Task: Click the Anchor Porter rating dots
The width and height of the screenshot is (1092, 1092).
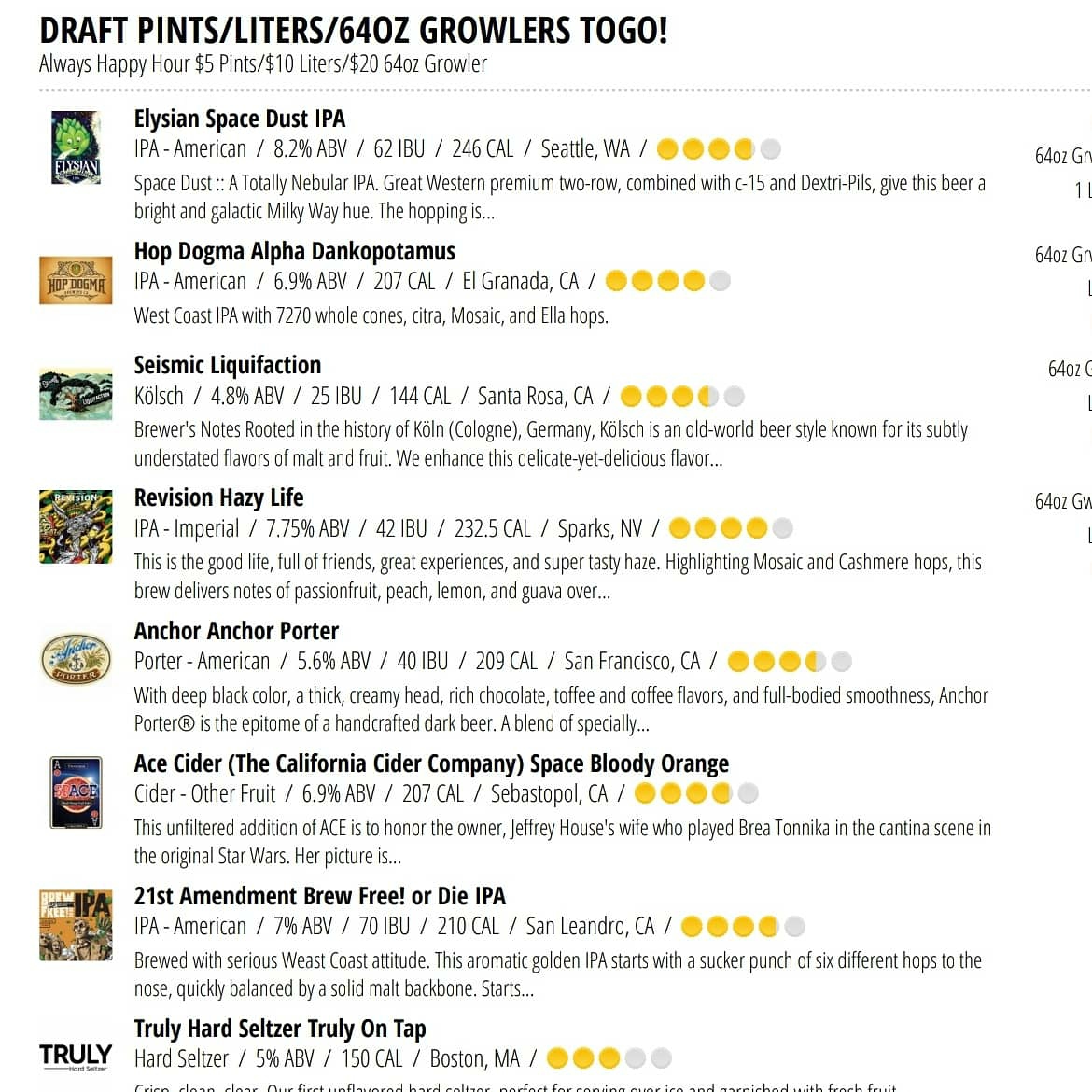Action: pos(790,661)
